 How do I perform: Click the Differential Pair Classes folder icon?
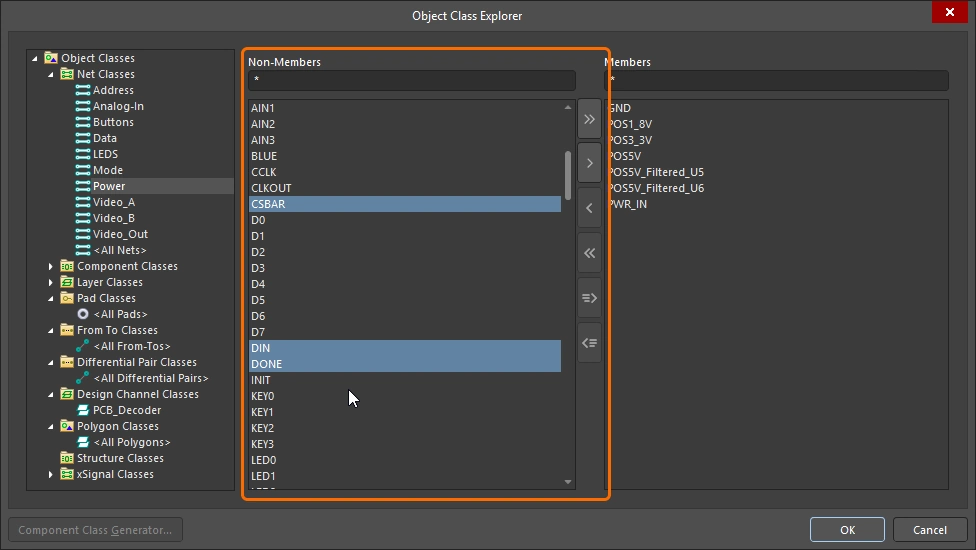tap(67, 362)
